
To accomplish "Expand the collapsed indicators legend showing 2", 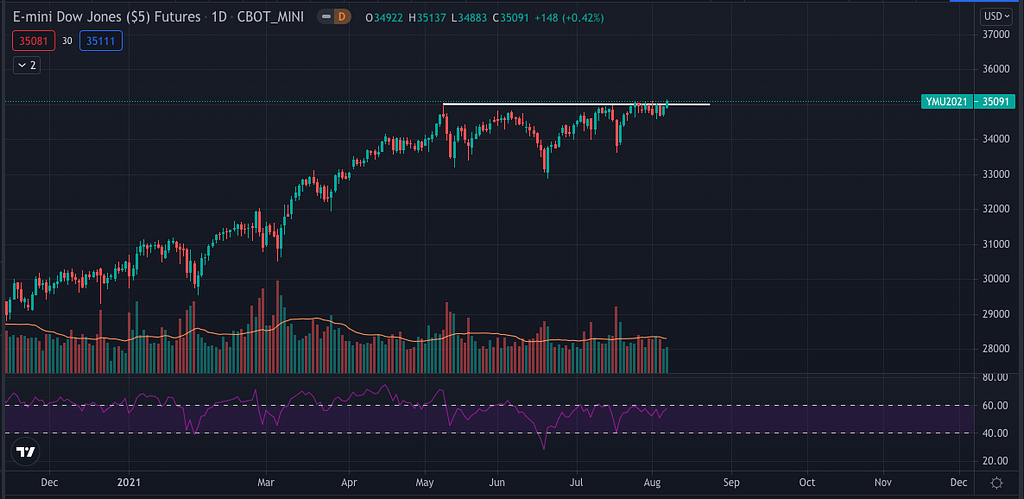I will (27, 65).
